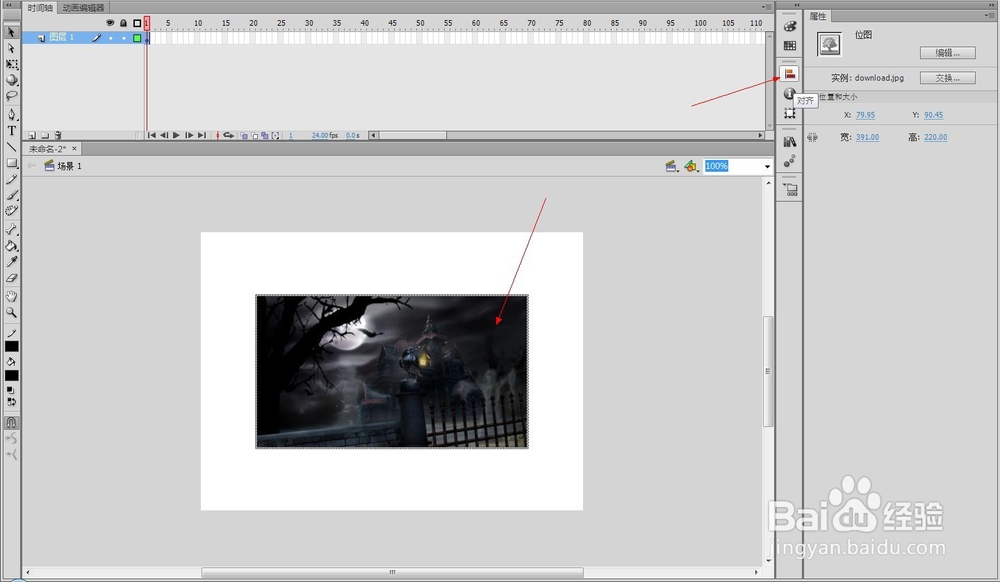Select the 属性 panel tab
Screen dimensions: 1000x582
818,17
